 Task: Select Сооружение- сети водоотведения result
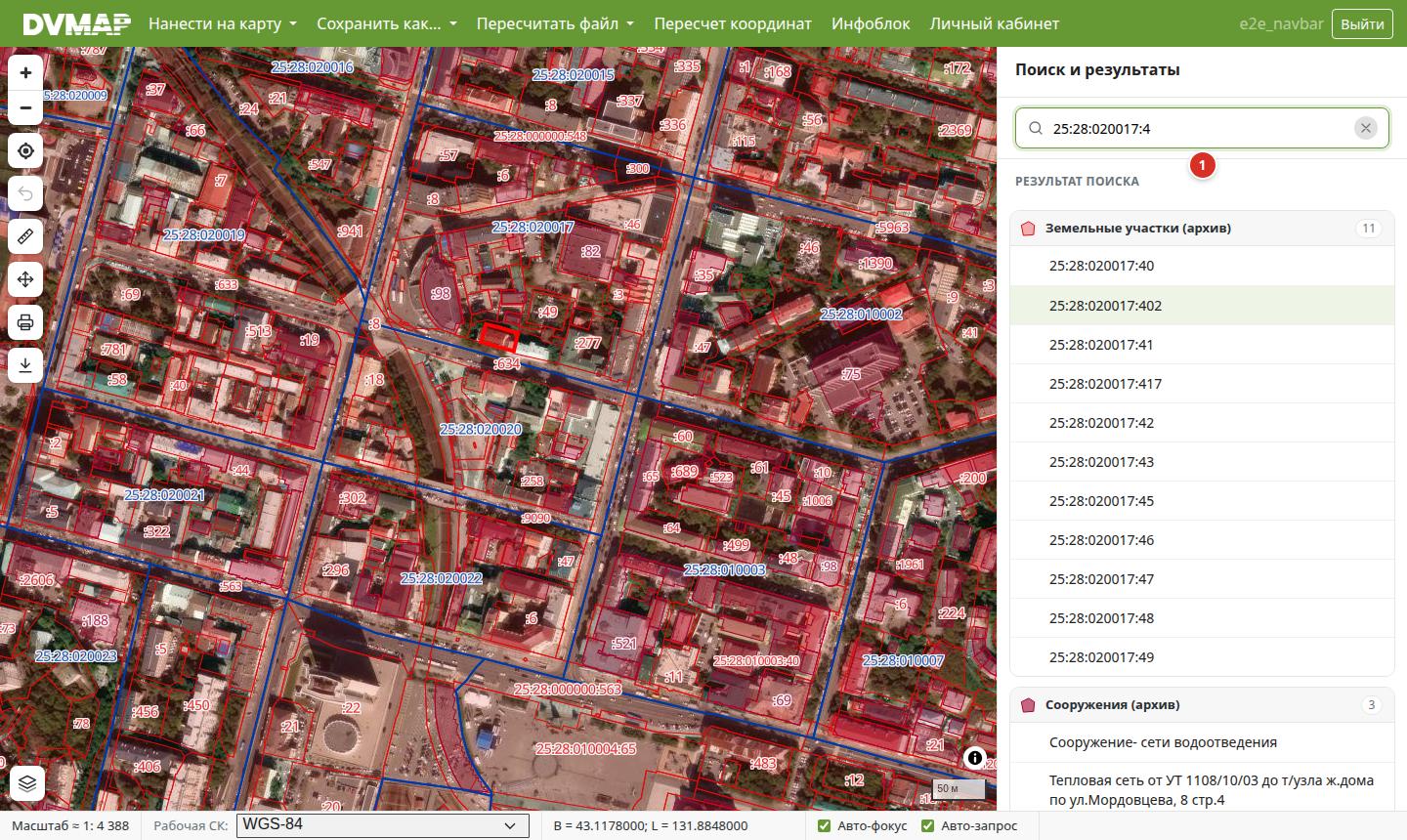click(x=1202, y=742)
